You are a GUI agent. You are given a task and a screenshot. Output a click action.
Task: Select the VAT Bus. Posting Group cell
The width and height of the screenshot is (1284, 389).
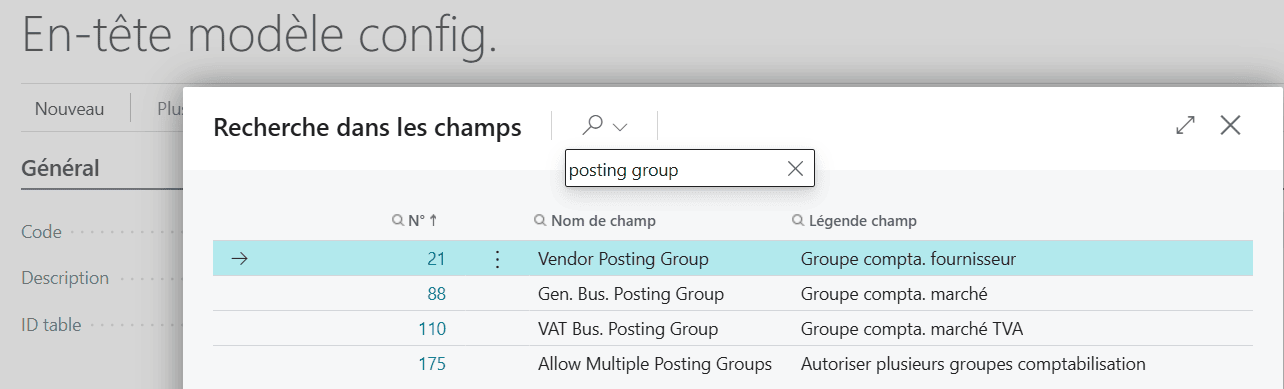pyautogui.click(x=628, y=329)
